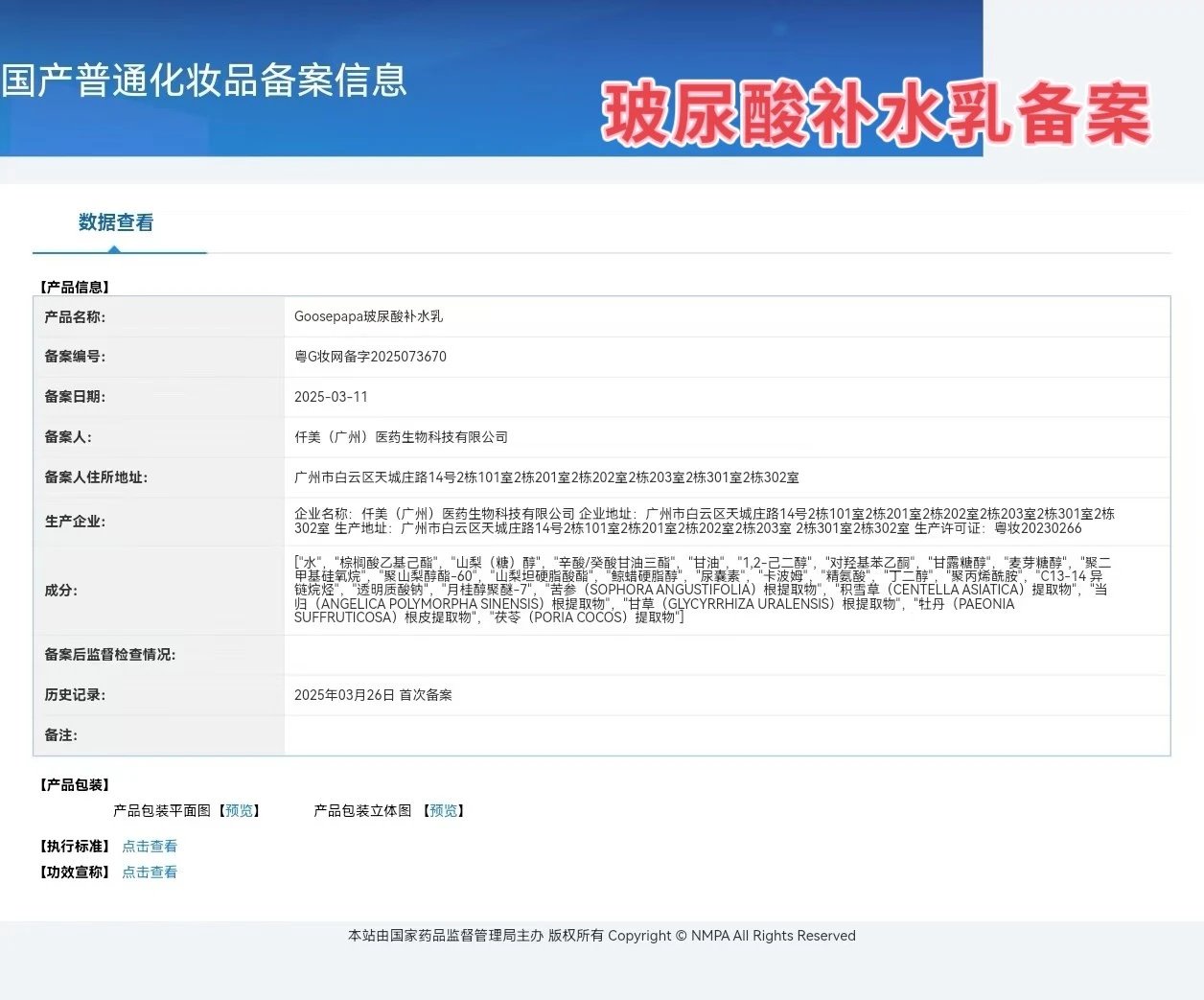
Task: Click 点击查看 beside 功效宣称
Action: (x=150, y=872)
